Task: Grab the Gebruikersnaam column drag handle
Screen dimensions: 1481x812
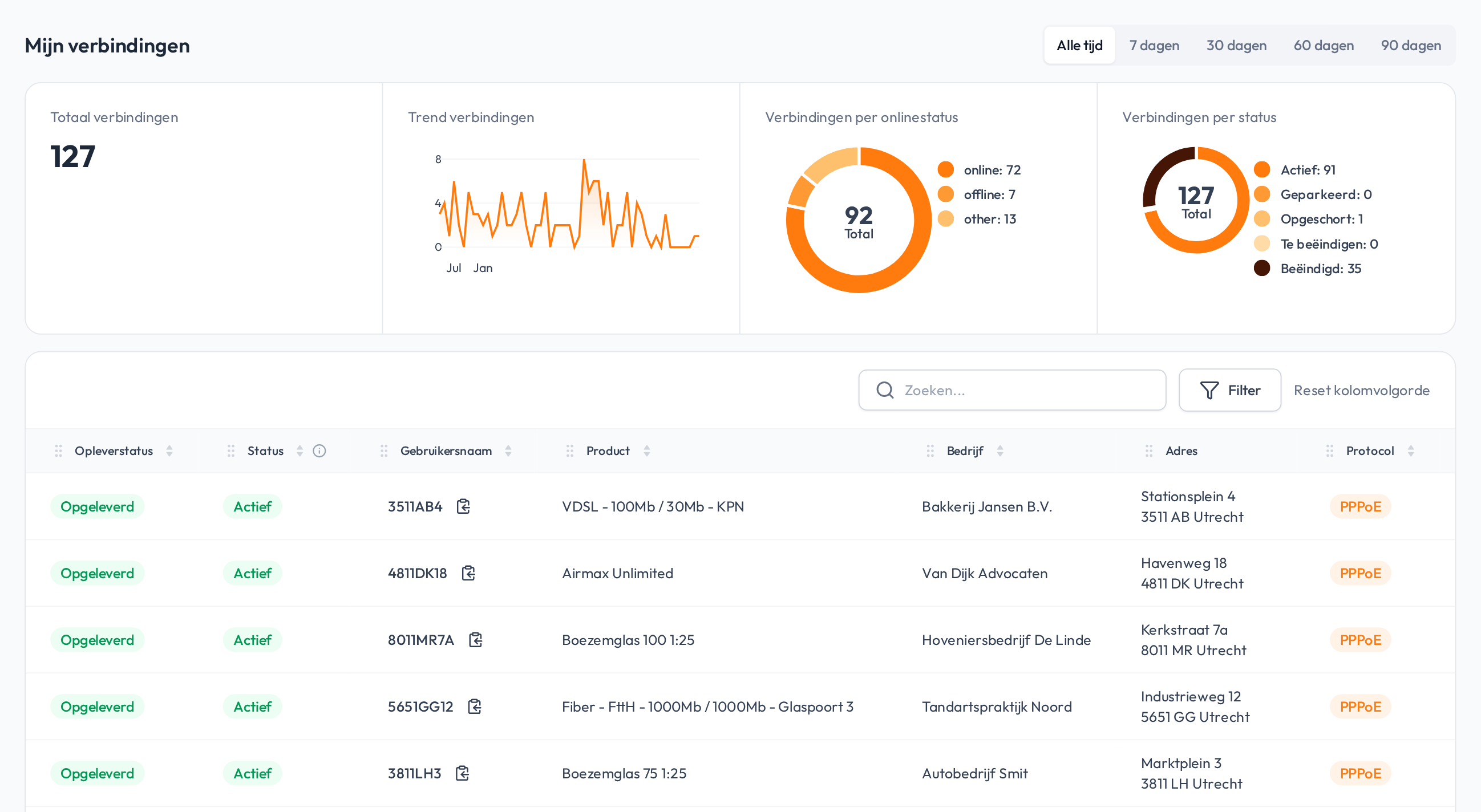Action: (x=383, y=451)
